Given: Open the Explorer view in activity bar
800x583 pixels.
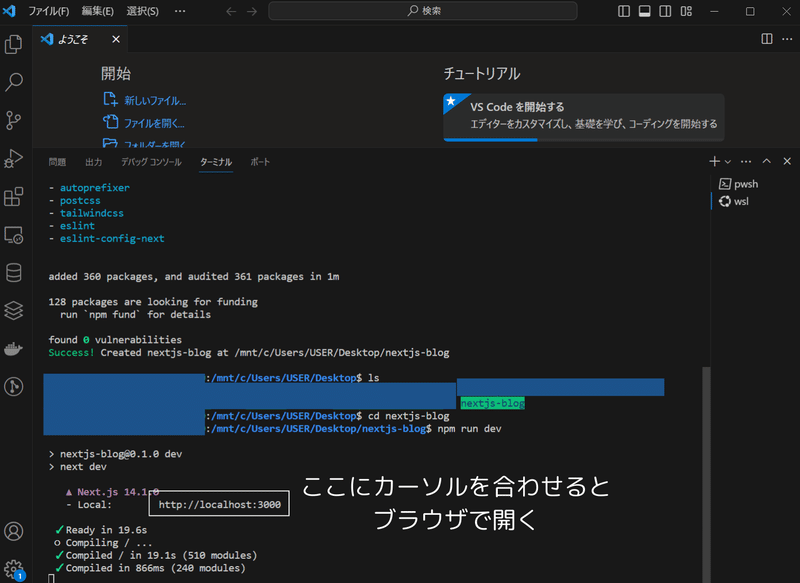Looking at the screenshot, I should [14, 44].
